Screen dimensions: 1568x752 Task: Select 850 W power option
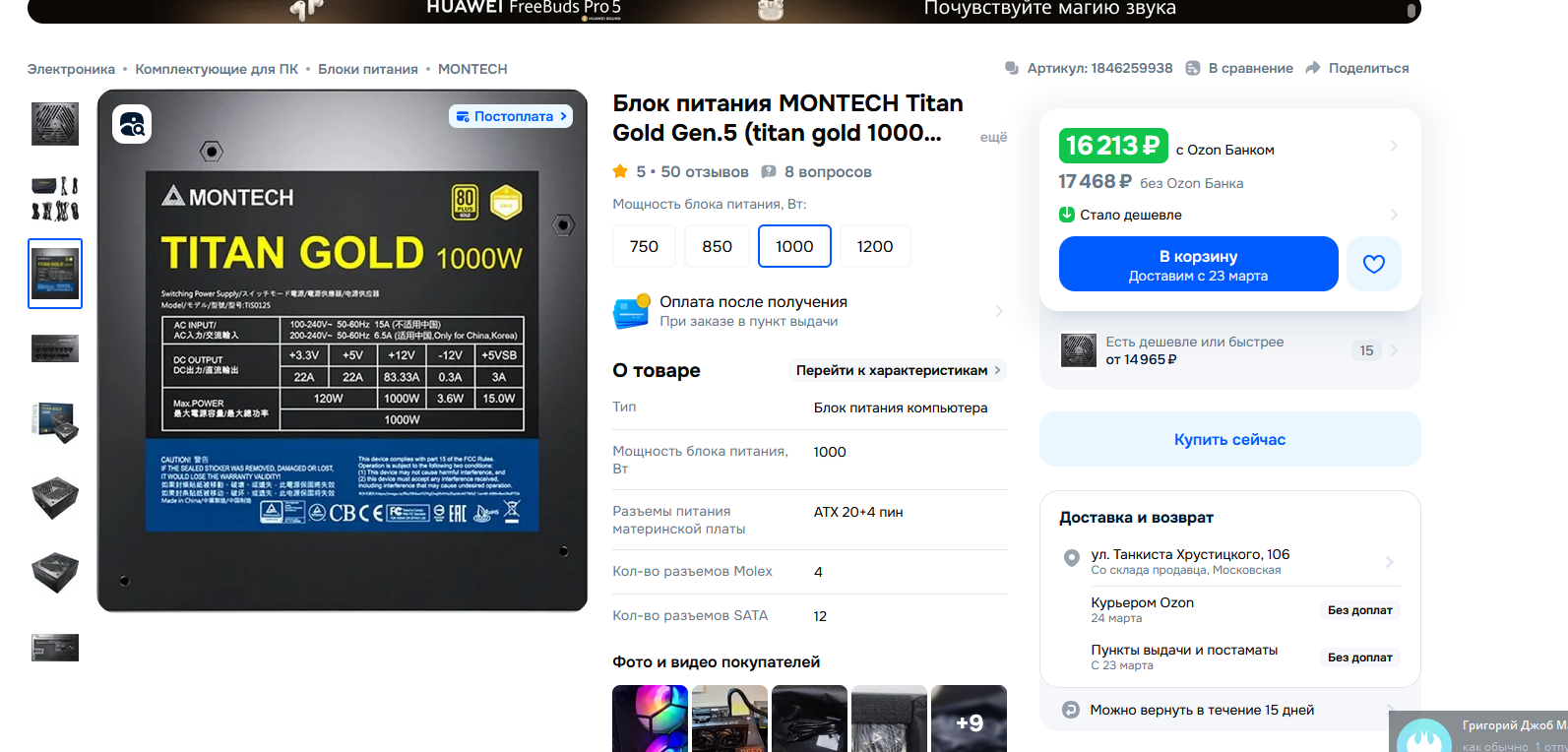(x=718, y=246)
